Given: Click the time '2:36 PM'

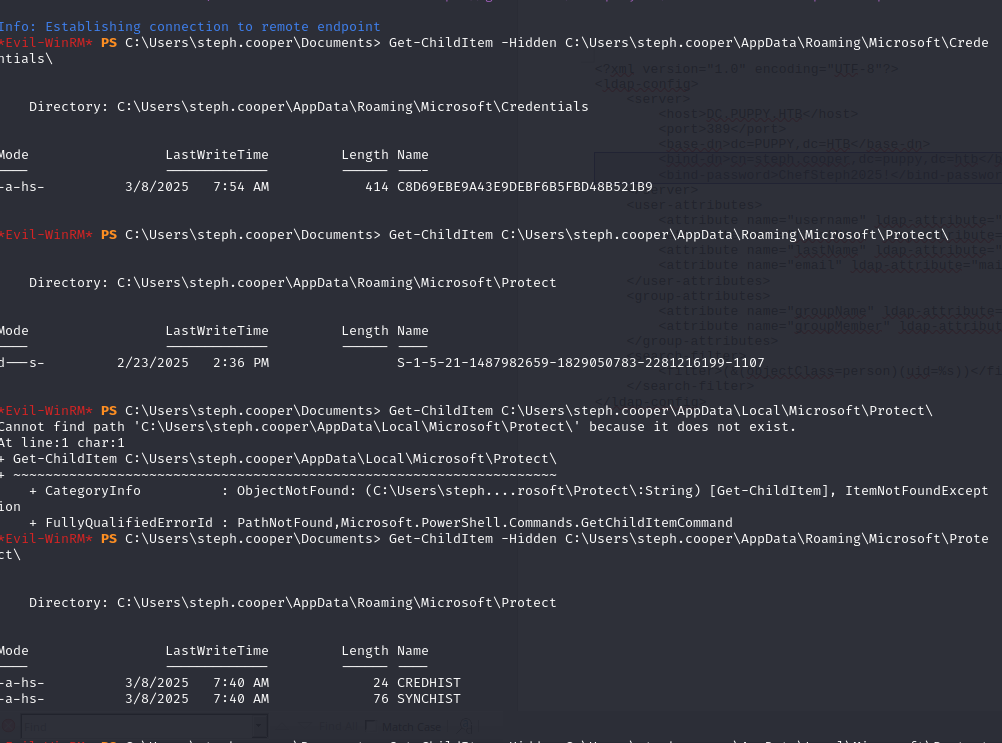Looking at the screenshot, I should (241, 363).
